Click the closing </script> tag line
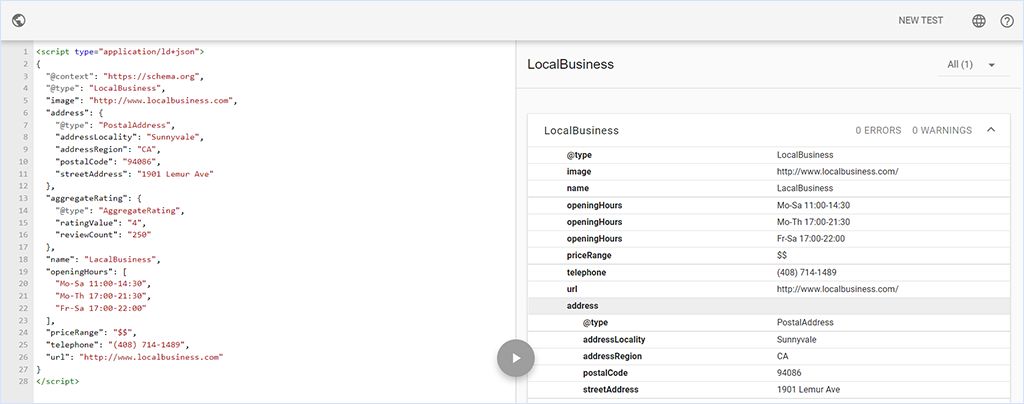The width and height of the screenshot is (1024, 404). 57,381
